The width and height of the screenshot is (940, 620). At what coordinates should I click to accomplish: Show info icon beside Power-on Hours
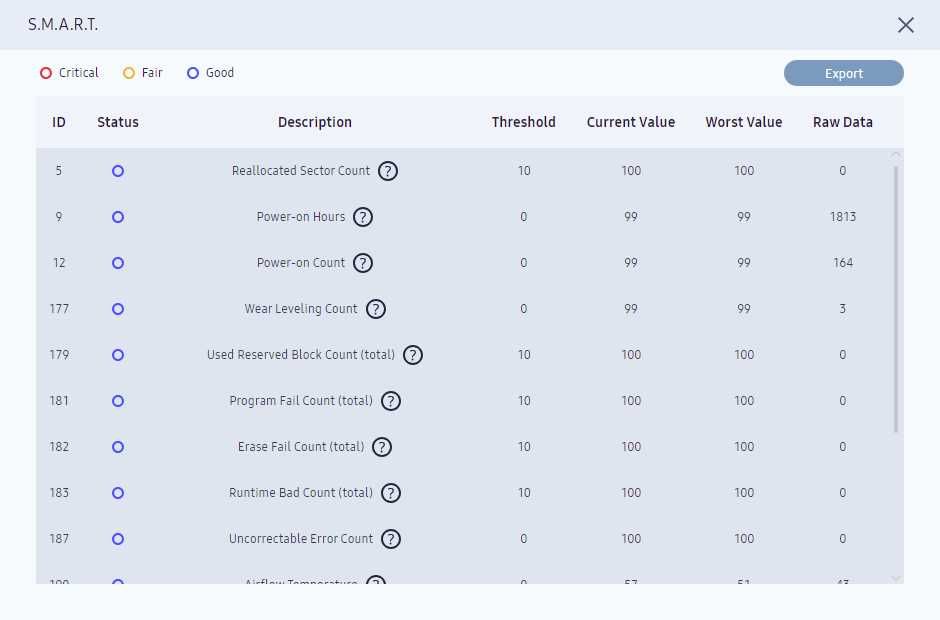[363, 217]
